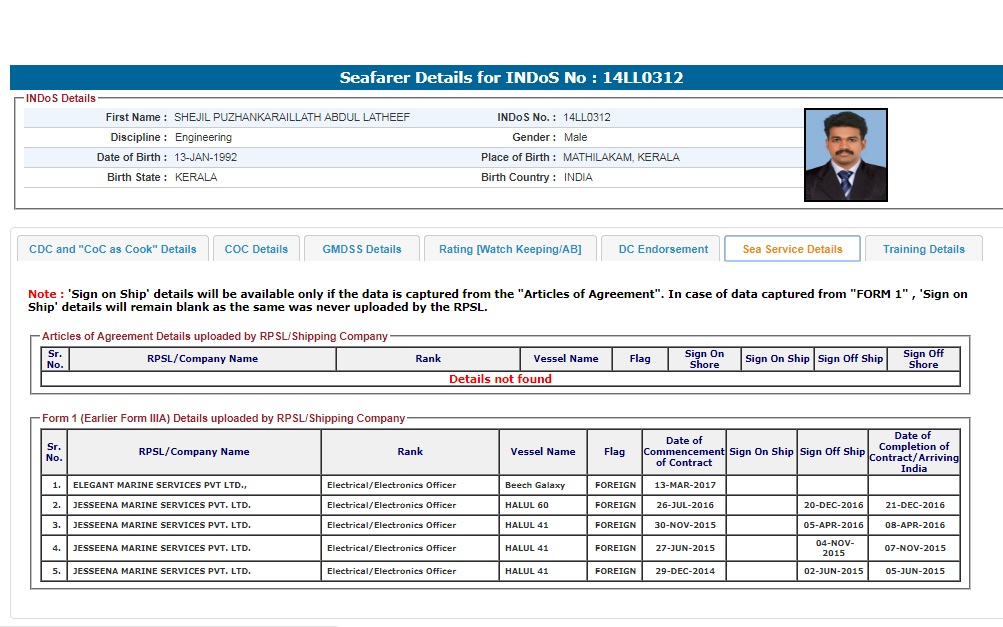Click the vessel name HALUL 60
The image size is (1003, 627).
[526, 505]
